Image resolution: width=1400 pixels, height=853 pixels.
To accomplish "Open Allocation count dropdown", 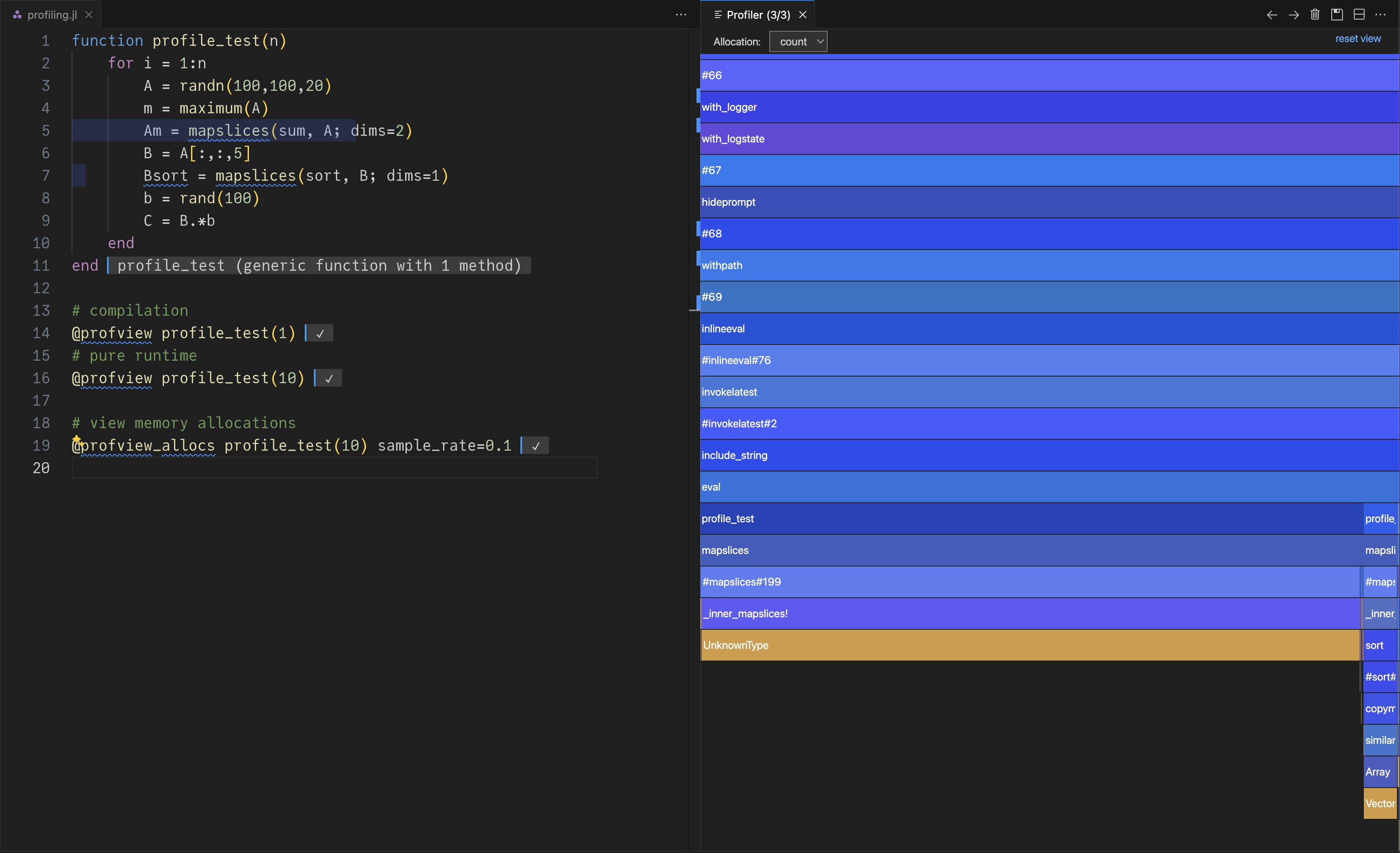I will coord(798,42).
